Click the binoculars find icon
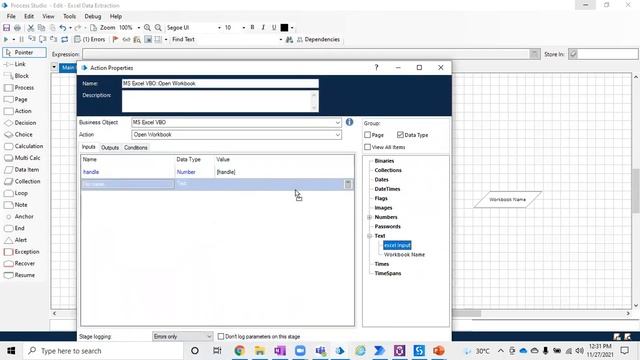The width and height of the screenshot is (640, 360). tap(289, 40)
